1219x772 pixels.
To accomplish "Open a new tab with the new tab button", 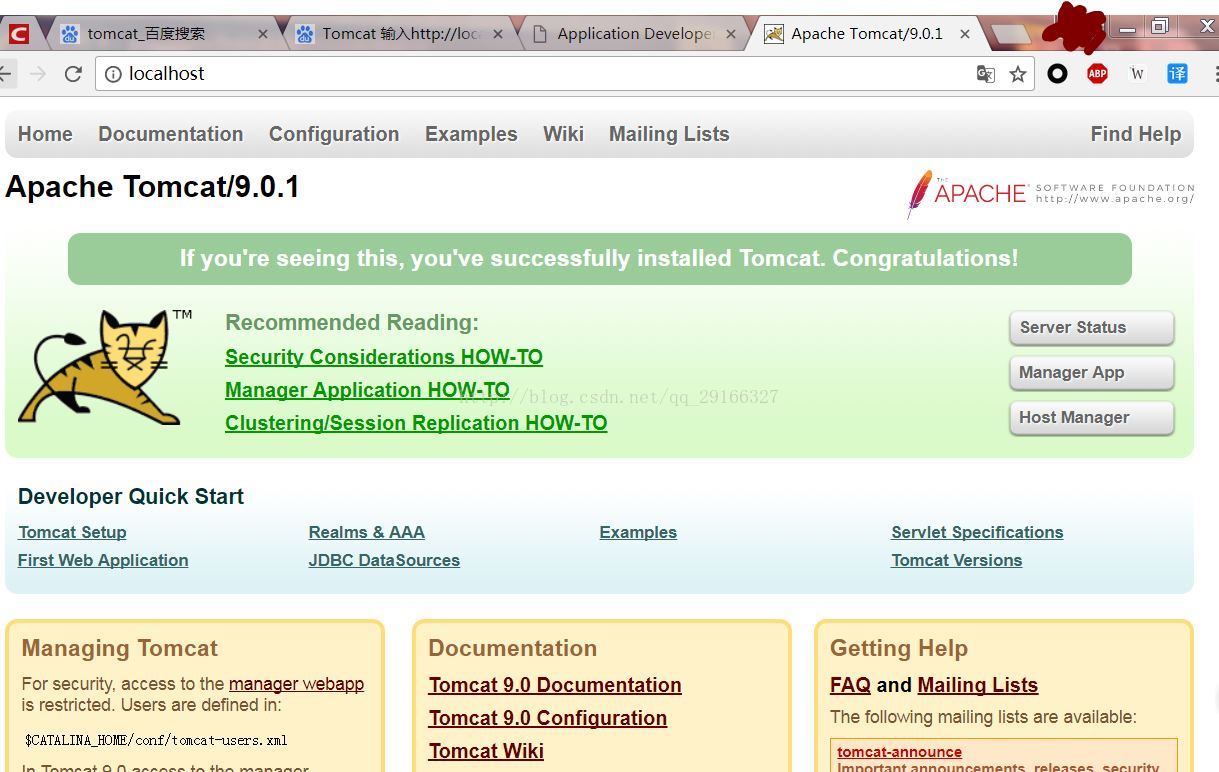I will click(1011, 35).
